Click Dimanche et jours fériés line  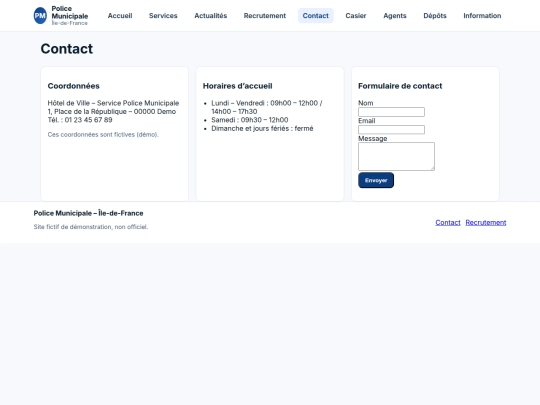[262, 128]
